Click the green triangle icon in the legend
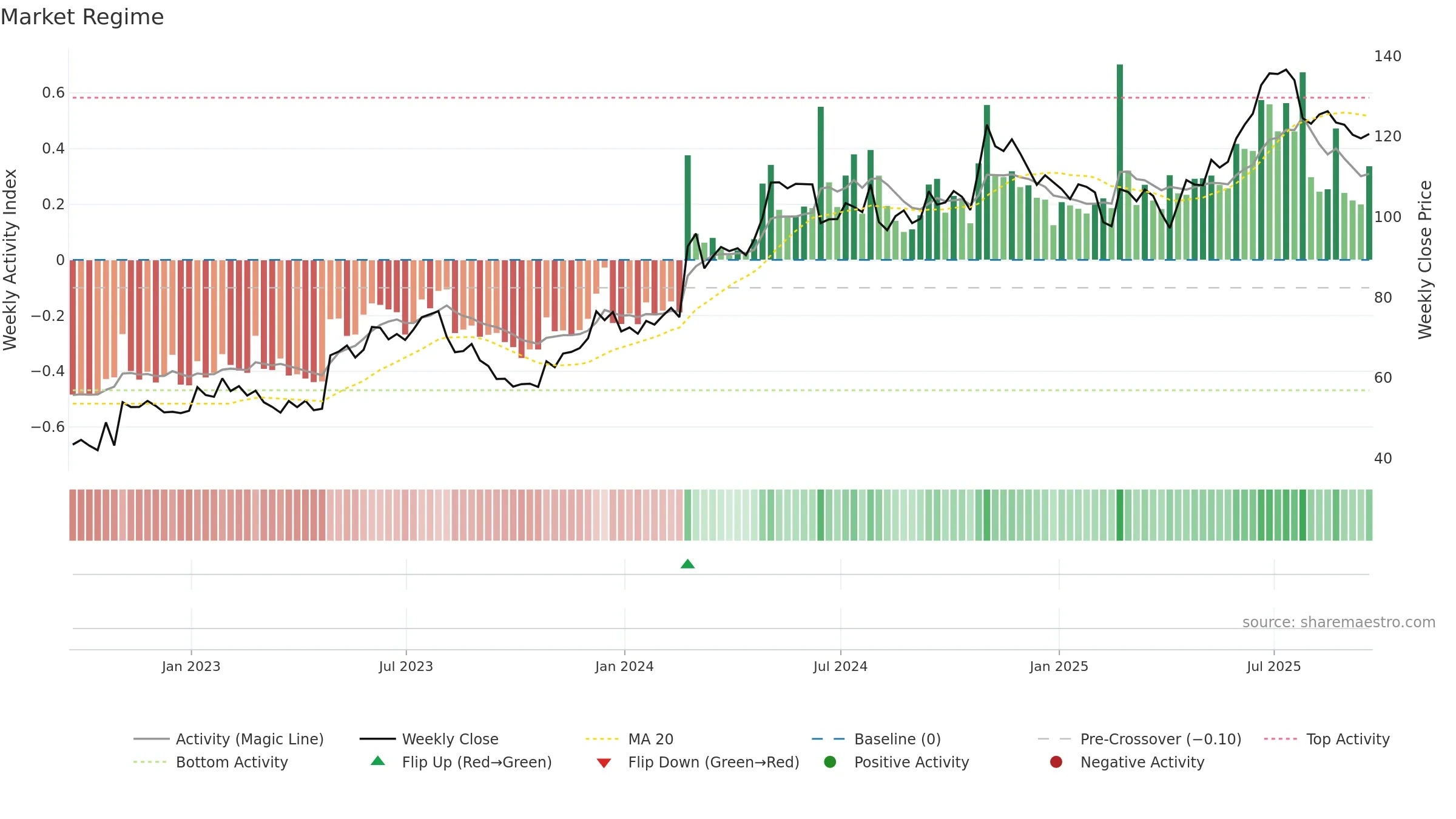1456x819 pixels. (x=378, y=761)
